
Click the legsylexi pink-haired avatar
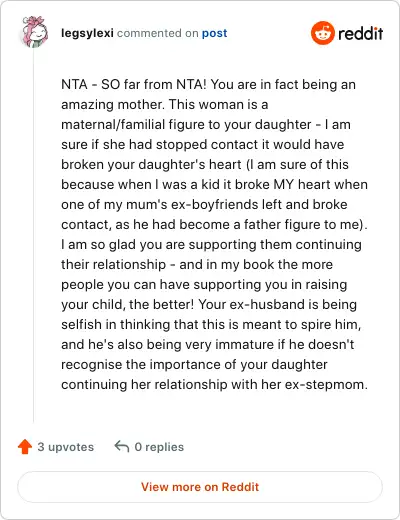point(35,32)
